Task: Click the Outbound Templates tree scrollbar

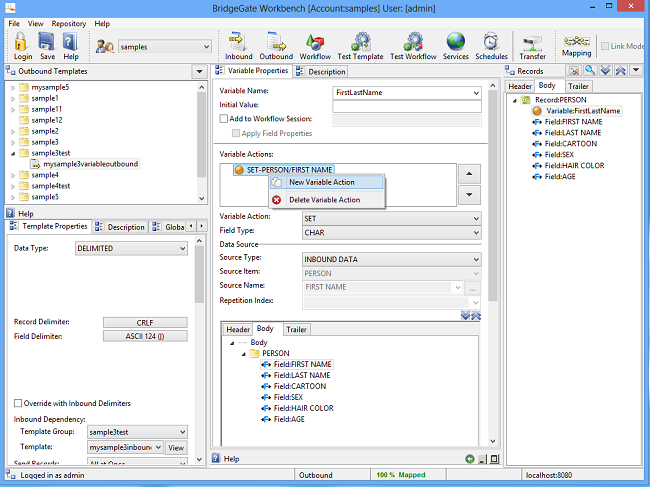Action: (x=201, y=134)
